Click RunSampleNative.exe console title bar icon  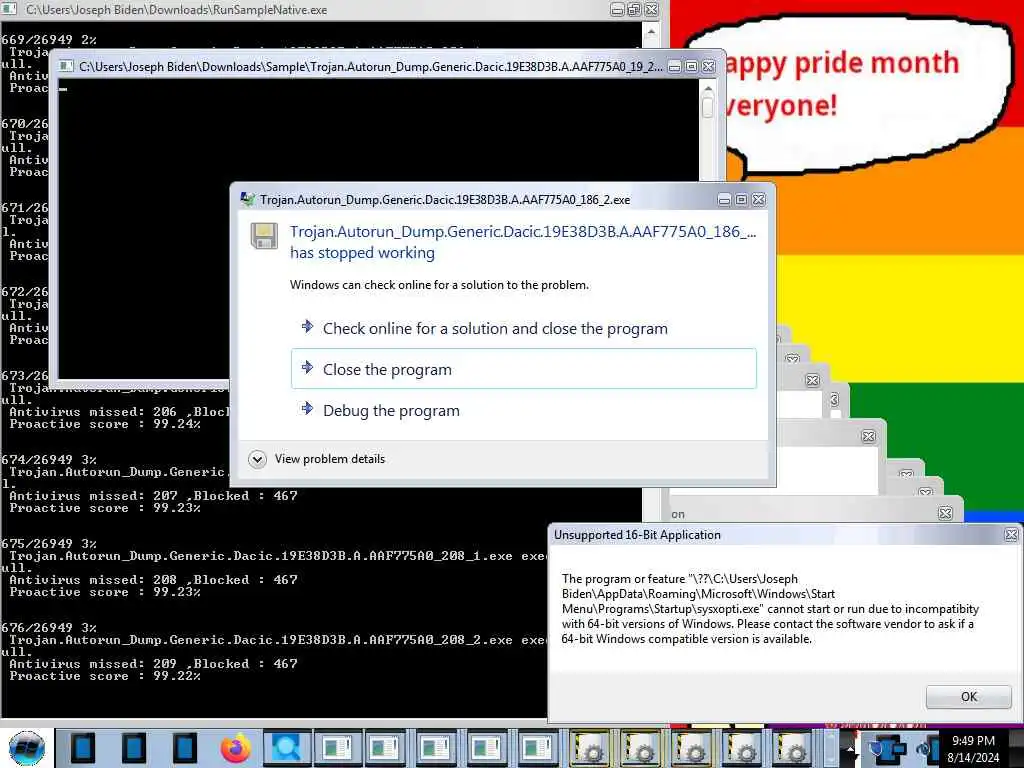[x=10, y=9]
